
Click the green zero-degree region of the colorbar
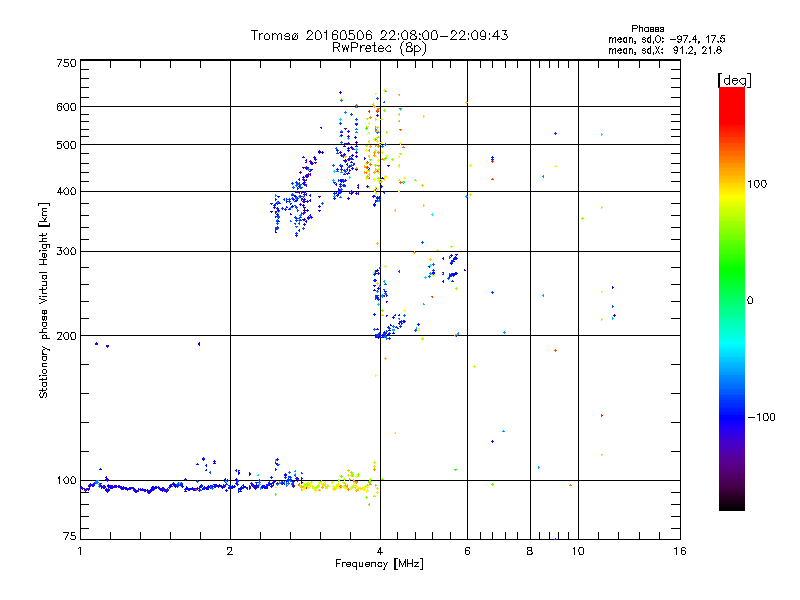click(x=732, y=301)
